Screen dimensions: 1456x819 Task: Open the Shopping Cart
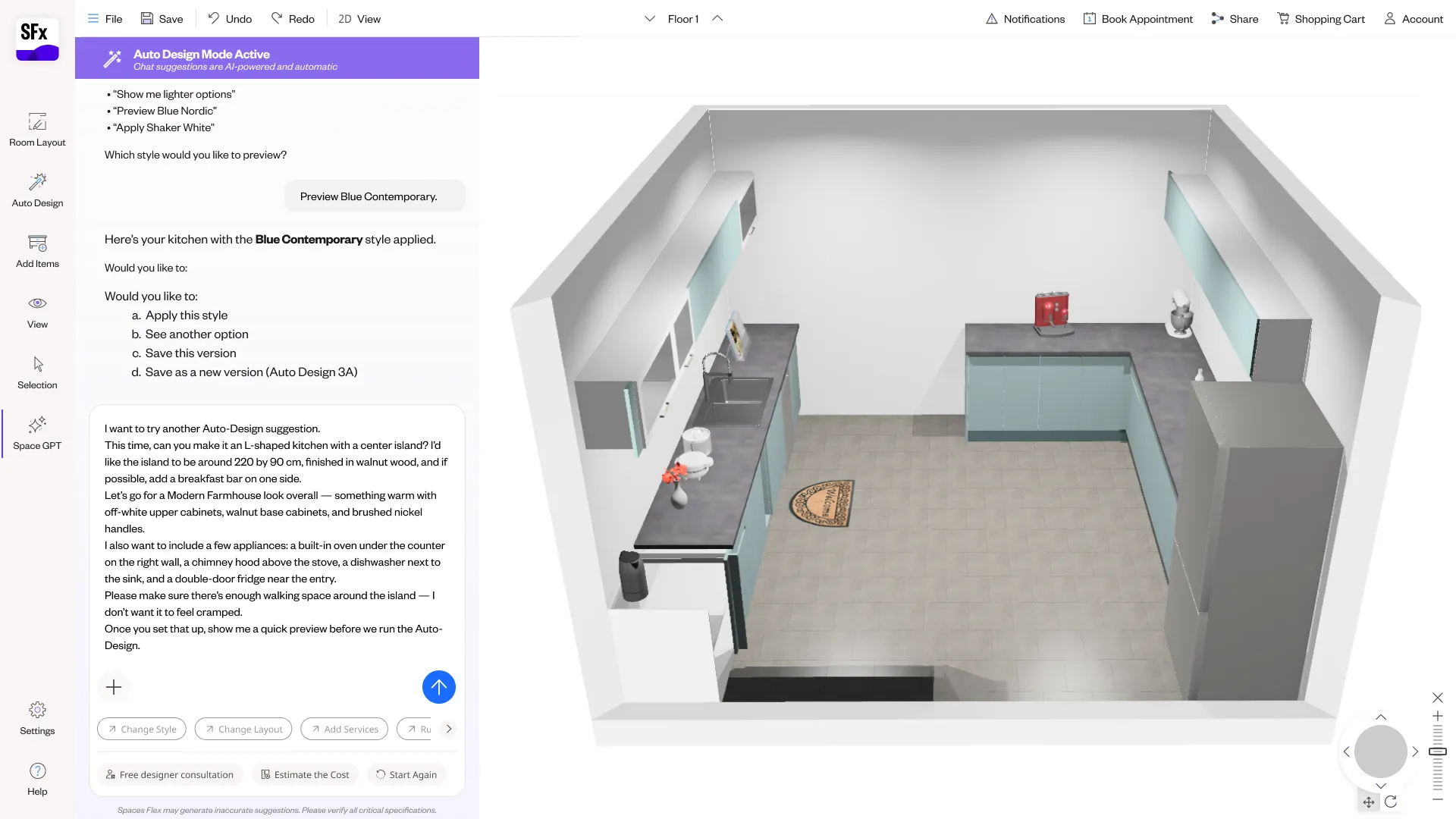pyautogui.click(x=1320, y=19)
